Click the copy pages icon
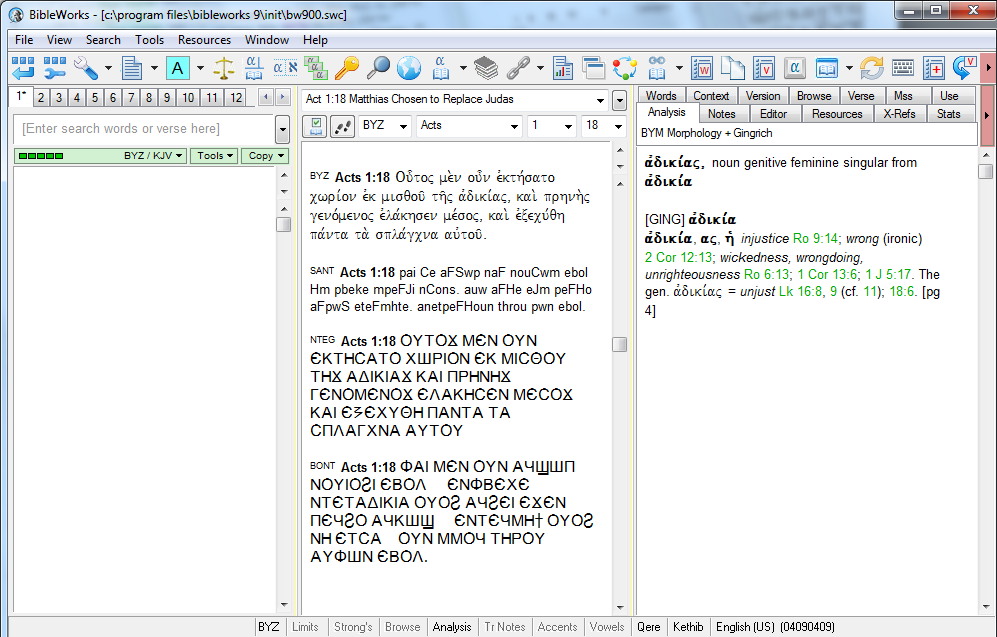 click(732, 67)
